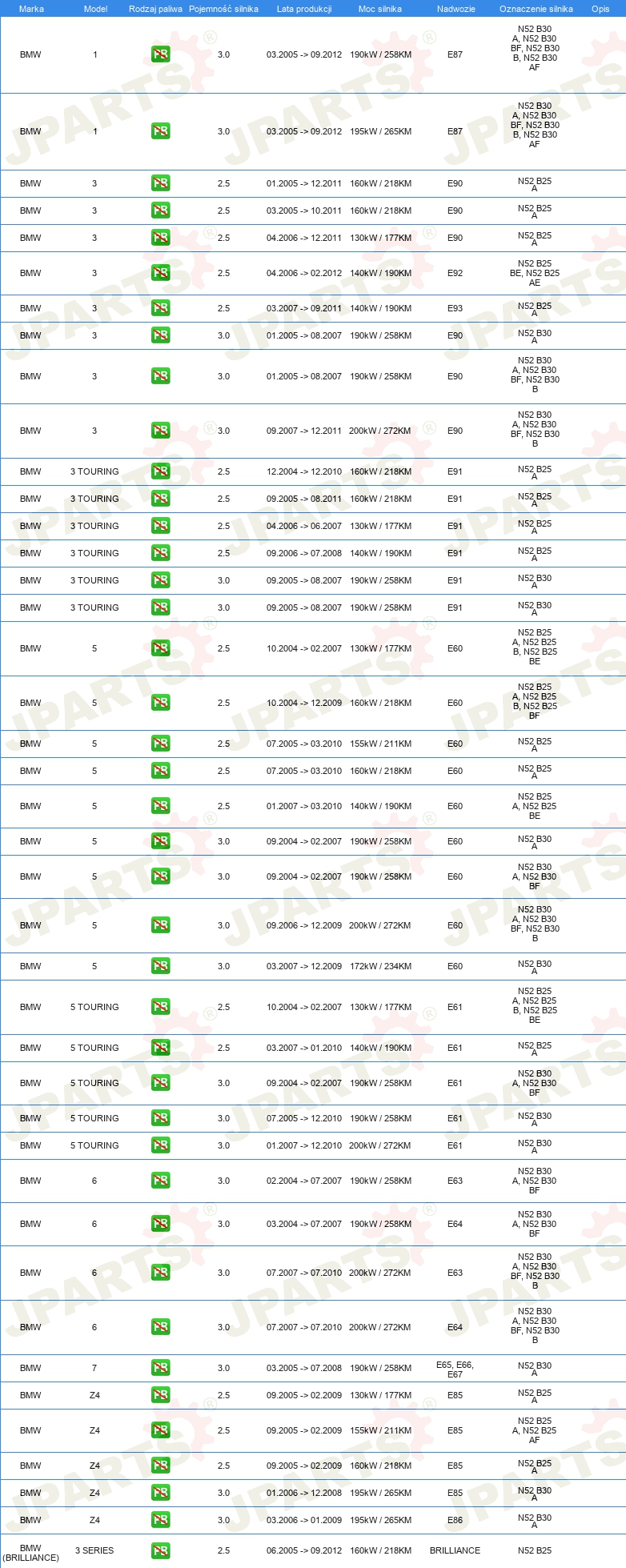This screenshot has width=626, height=1568.
Task: Click fuel icon for BMW 5 172kW / 234KM row
Action: click(x=160, y=966)
